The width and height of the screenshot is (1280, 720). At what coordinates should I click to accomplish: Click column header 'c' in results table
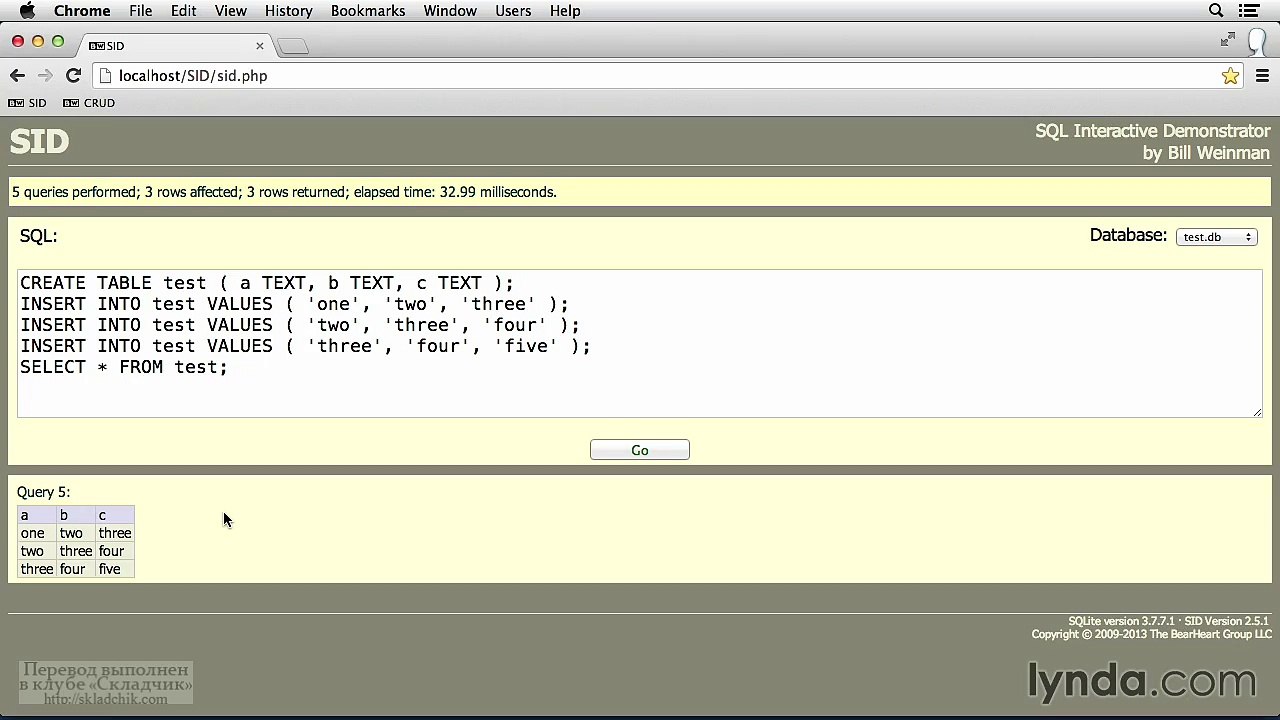pos(115,515)
